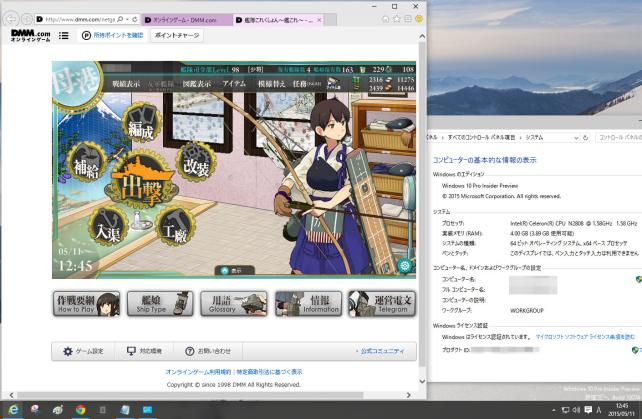This screenshot has height=419, width=642.
Task: Open favorites star in the browser
Action: click(396, 19)
